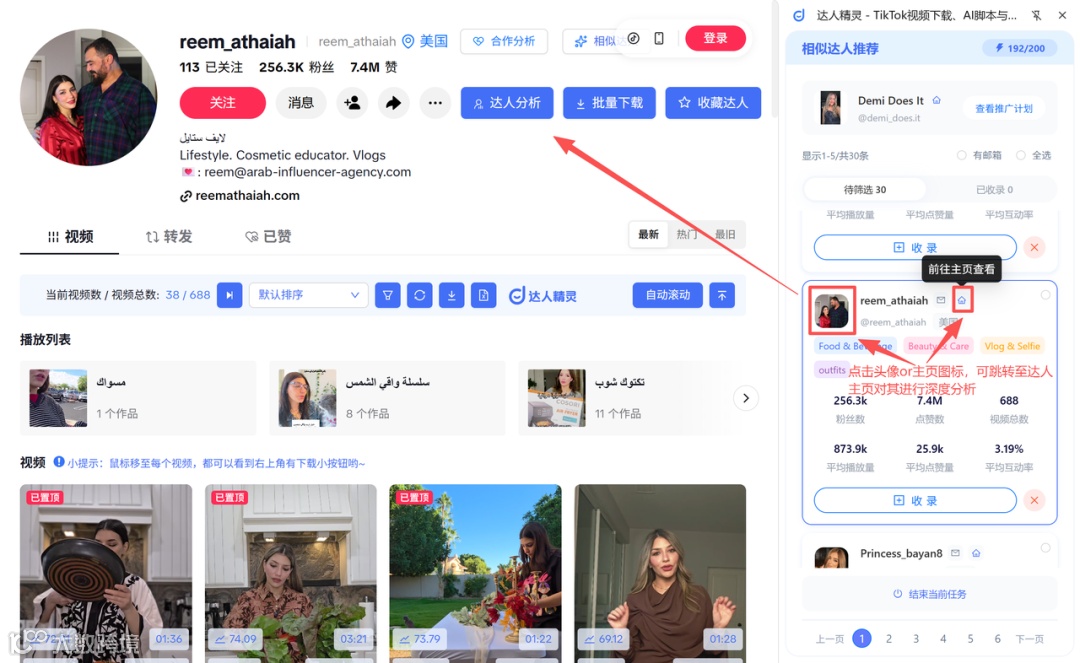Image resolution: width=1080 pixels, height=663 pixels.
Task: Click the red 关注 follow button
Action: pos(222,103)
